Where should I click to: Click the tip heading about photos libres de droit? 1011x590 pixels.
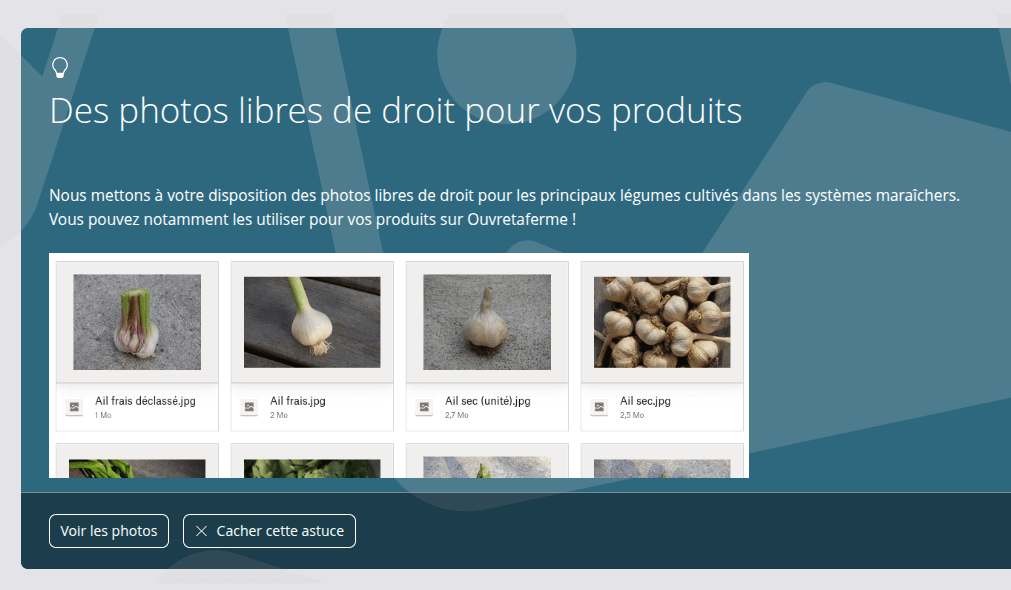[396, 112]
